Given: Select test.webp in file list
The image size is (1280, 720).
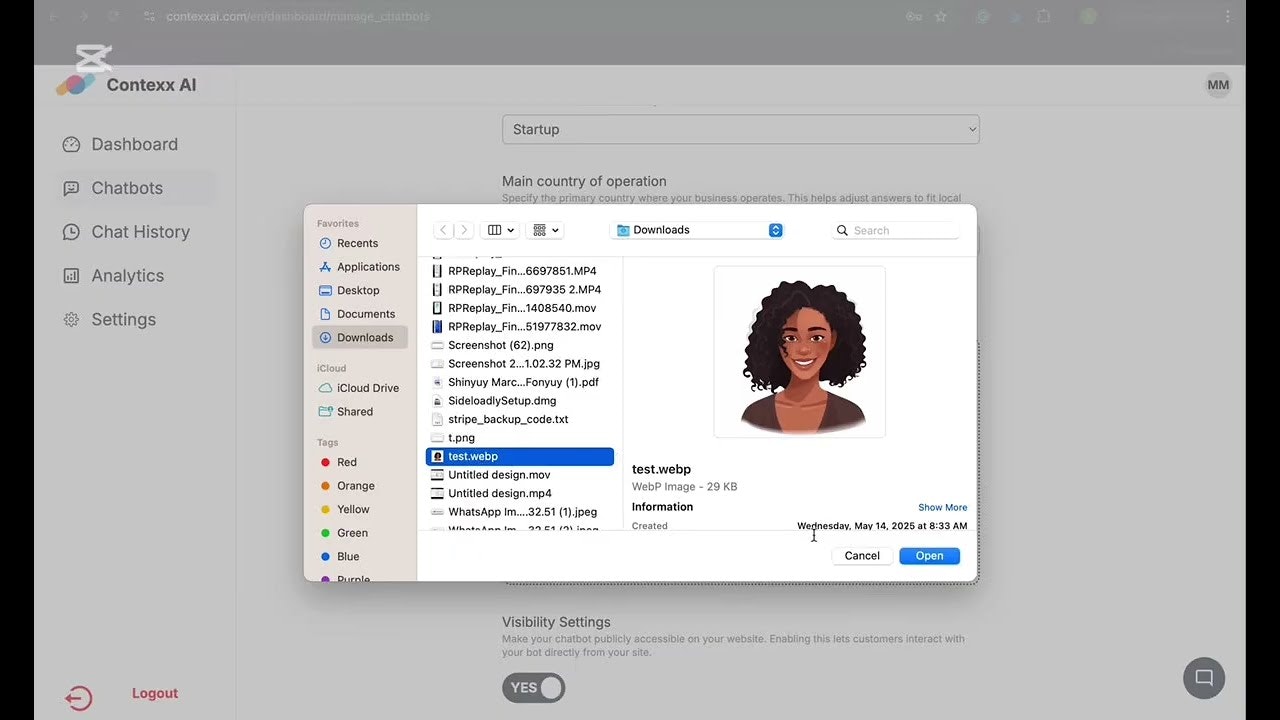Looking at the screenshot, I should point(520,456).
